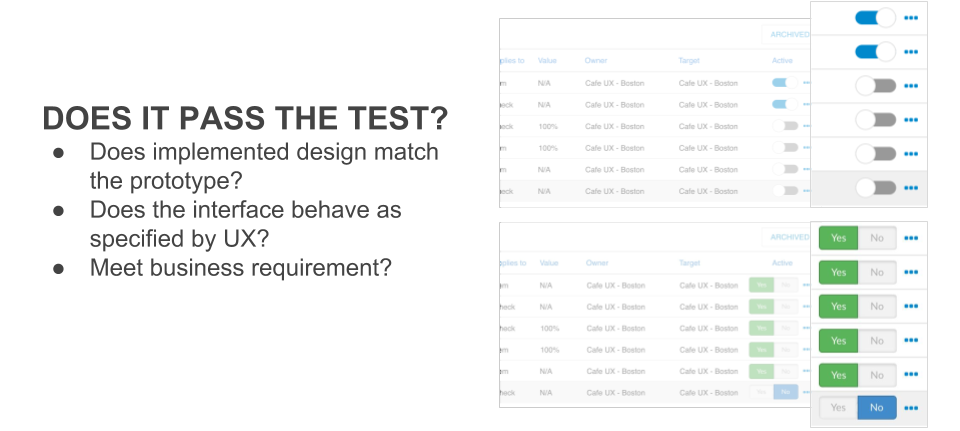Image resolution: width=960 pixels, height=431 pixels.
Task: Open the three-dot menu beside third enlarged toggle
Action: pyautogui.click(x=911, y=86)
